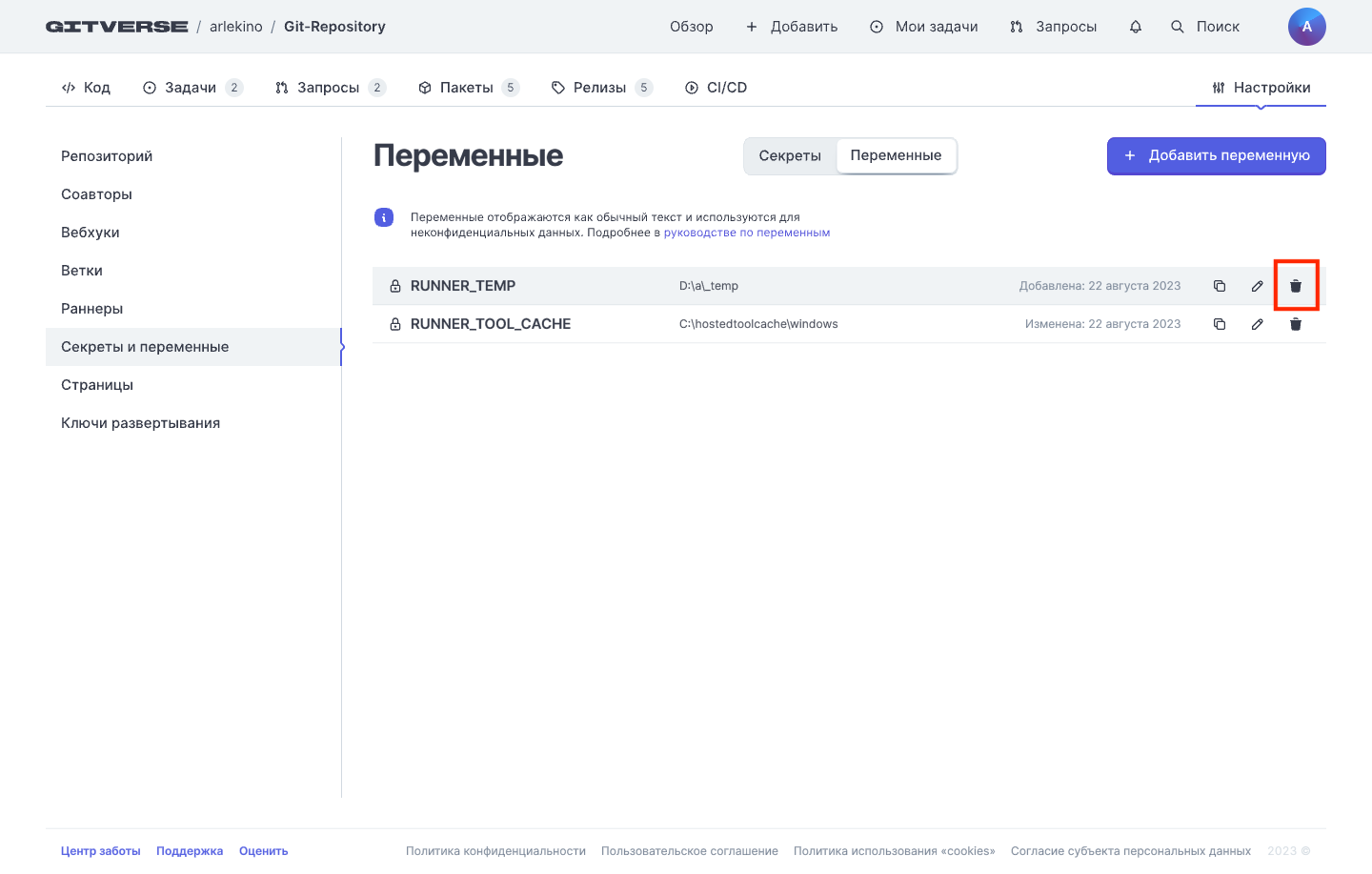The height and width of the screenshot is (874, 1372).
Task: Edit the RUNNER_TOOL_CACHE variable
Action: pos(1257,324)
